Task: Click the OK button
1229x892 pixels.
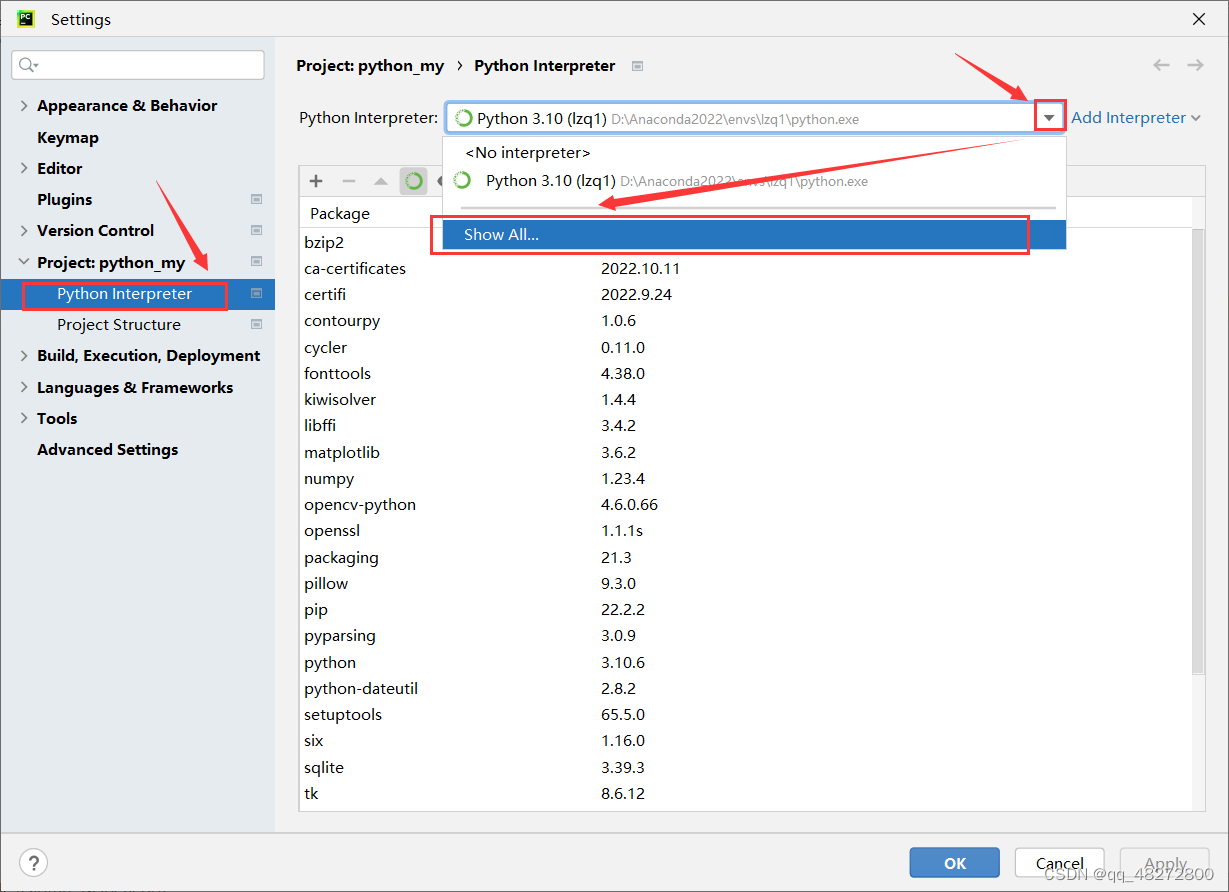Action: [954, 862]
